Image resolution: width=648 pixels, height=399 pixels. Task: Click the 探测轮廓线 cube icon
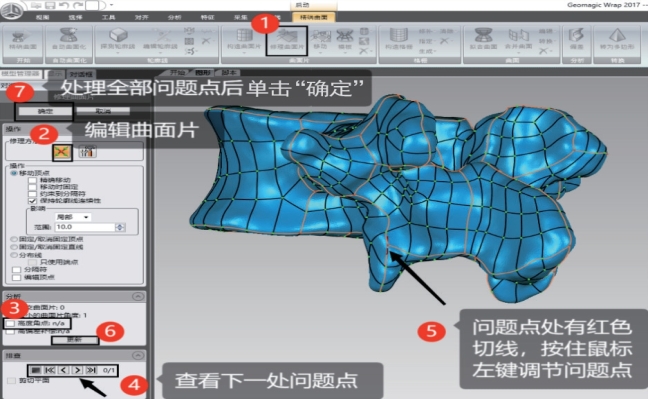(x=118, y=40)
